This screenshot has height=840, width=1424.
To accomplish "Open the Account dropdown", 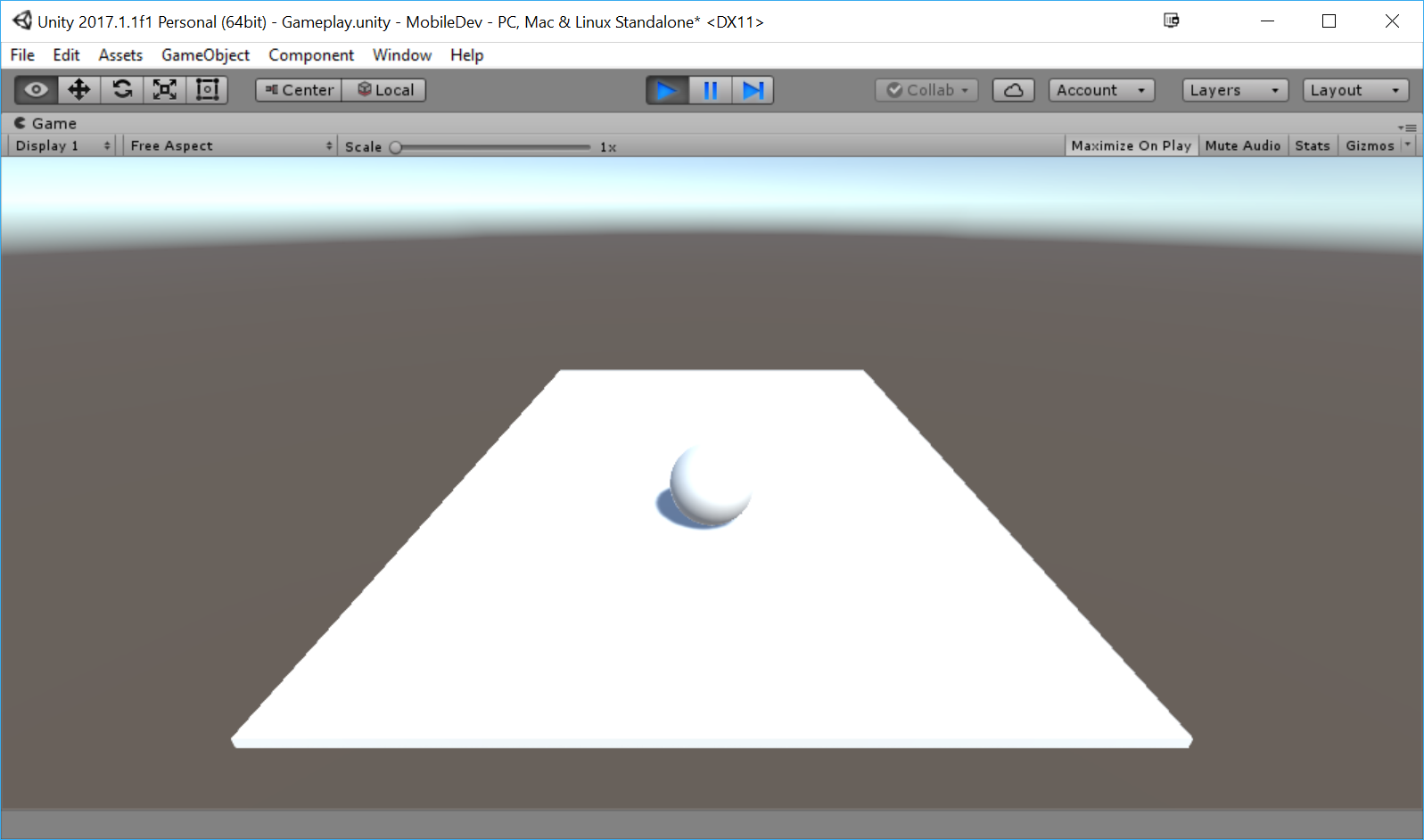I will coord(1101,90).
